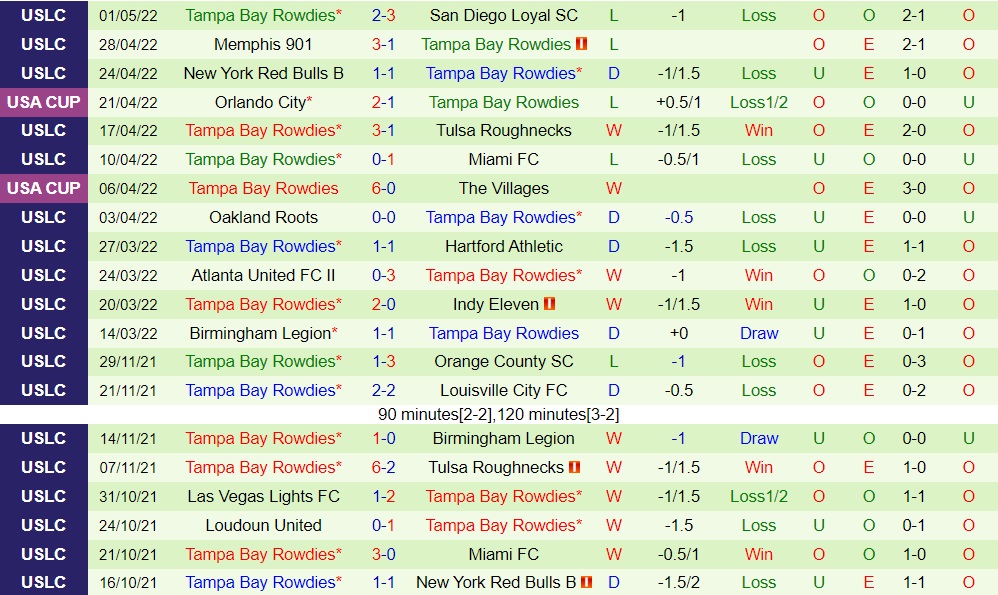This screenshot has width=998, height=595.
Task: Click the 6-0 score against The Villages
Action: pos(383,188)
